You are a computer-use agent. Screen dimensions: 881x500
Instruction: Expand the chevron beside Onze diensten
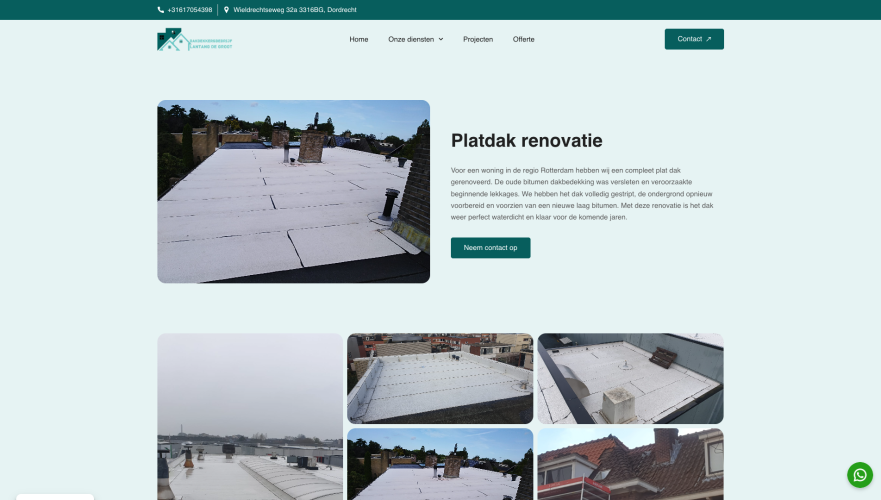pyautogui.click(x=441, y=39)
